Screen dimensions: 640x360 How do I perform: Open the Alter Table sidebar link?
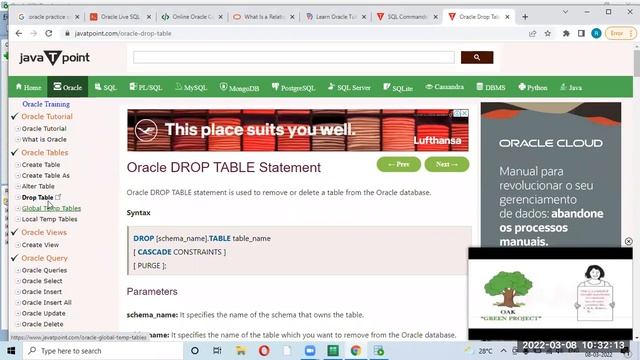(38, 186)
